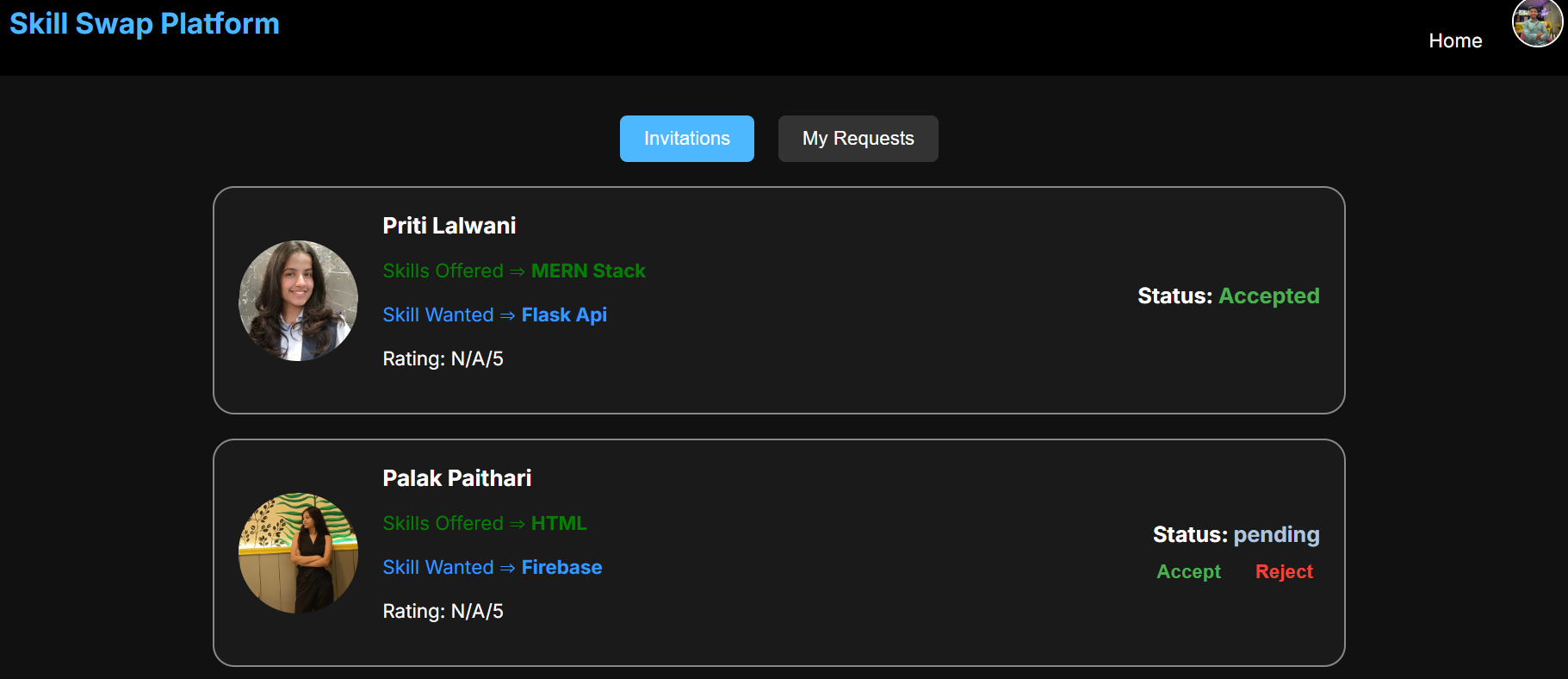Click Priti Lalwani's profile photo
The image size is (1568, 679).
click(x=298, y=301)
